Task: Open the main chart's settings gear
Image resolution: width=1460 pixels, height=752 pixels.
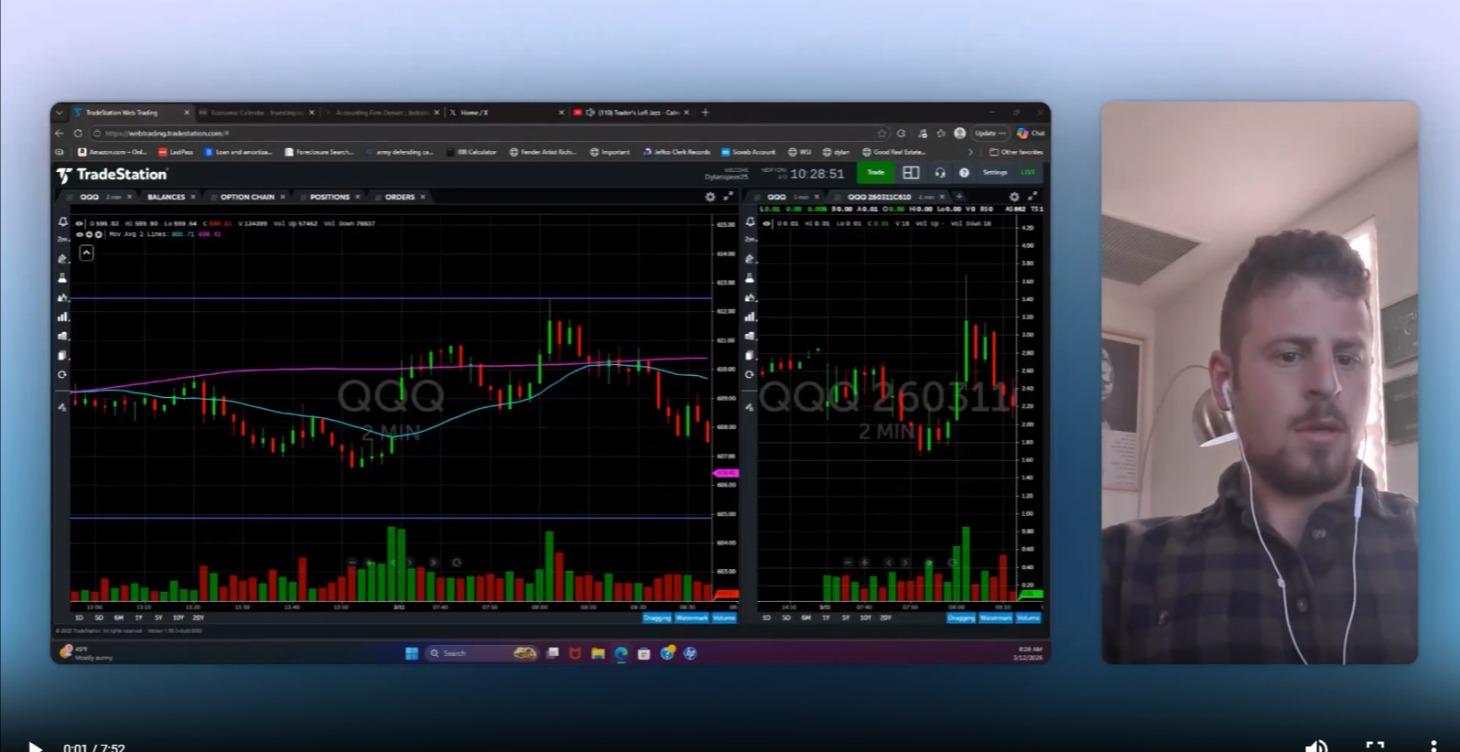Action: [x=709, y=197]
